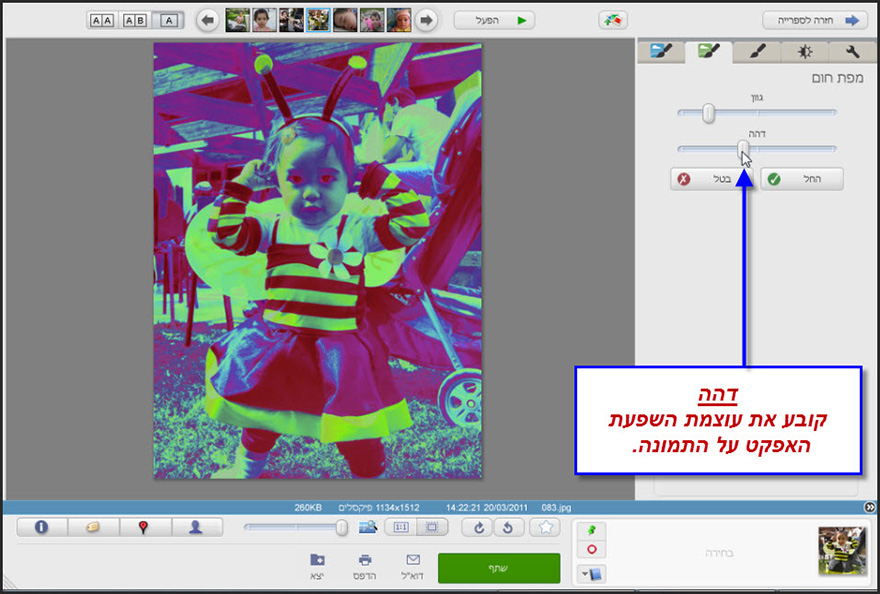Viewport: 880px width, 594px height.
Task: Click the yellow tag label icon
Action: 95,527
